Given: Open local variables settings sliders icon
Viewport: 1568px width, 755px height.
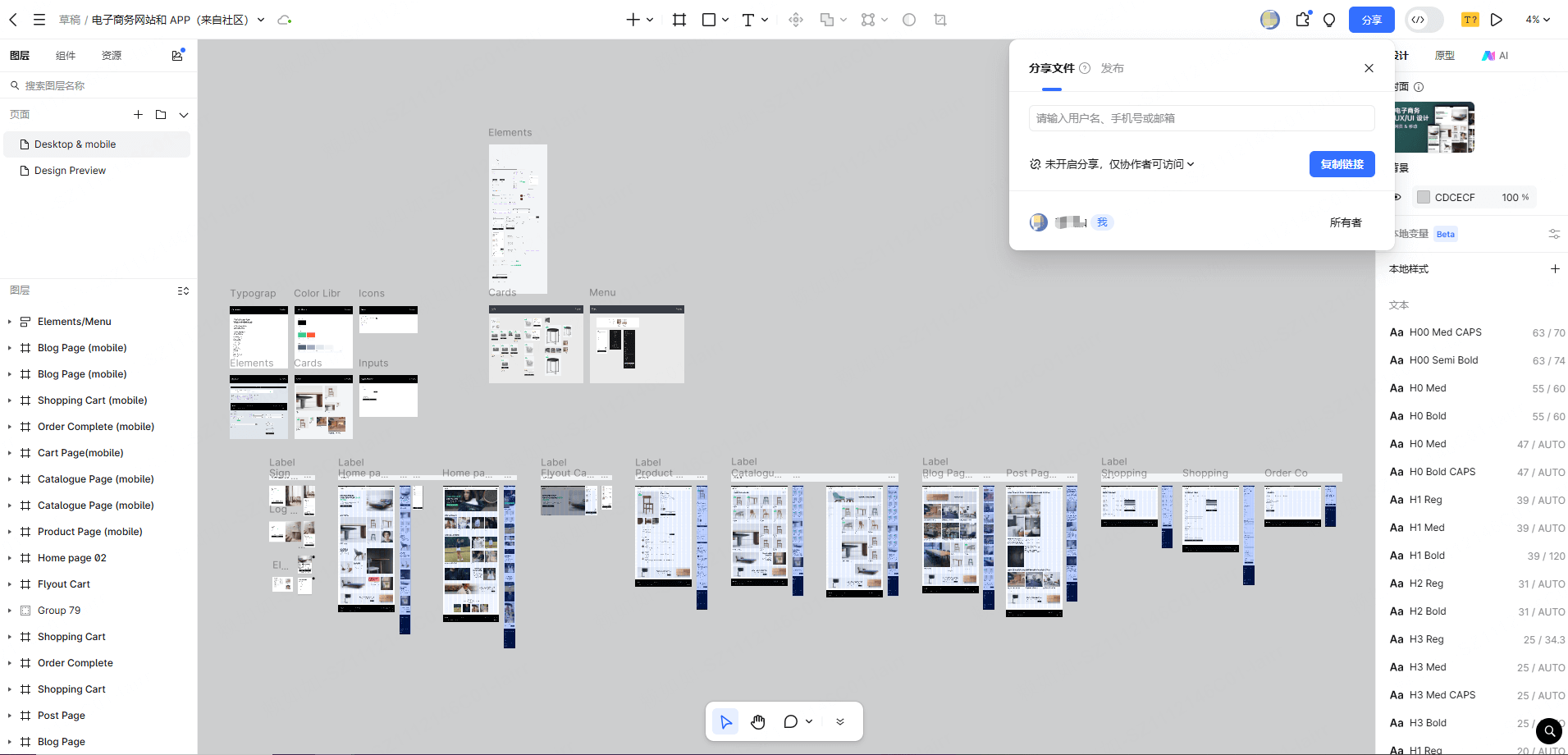Looking at the screenshot, I should coord(1553,234).
